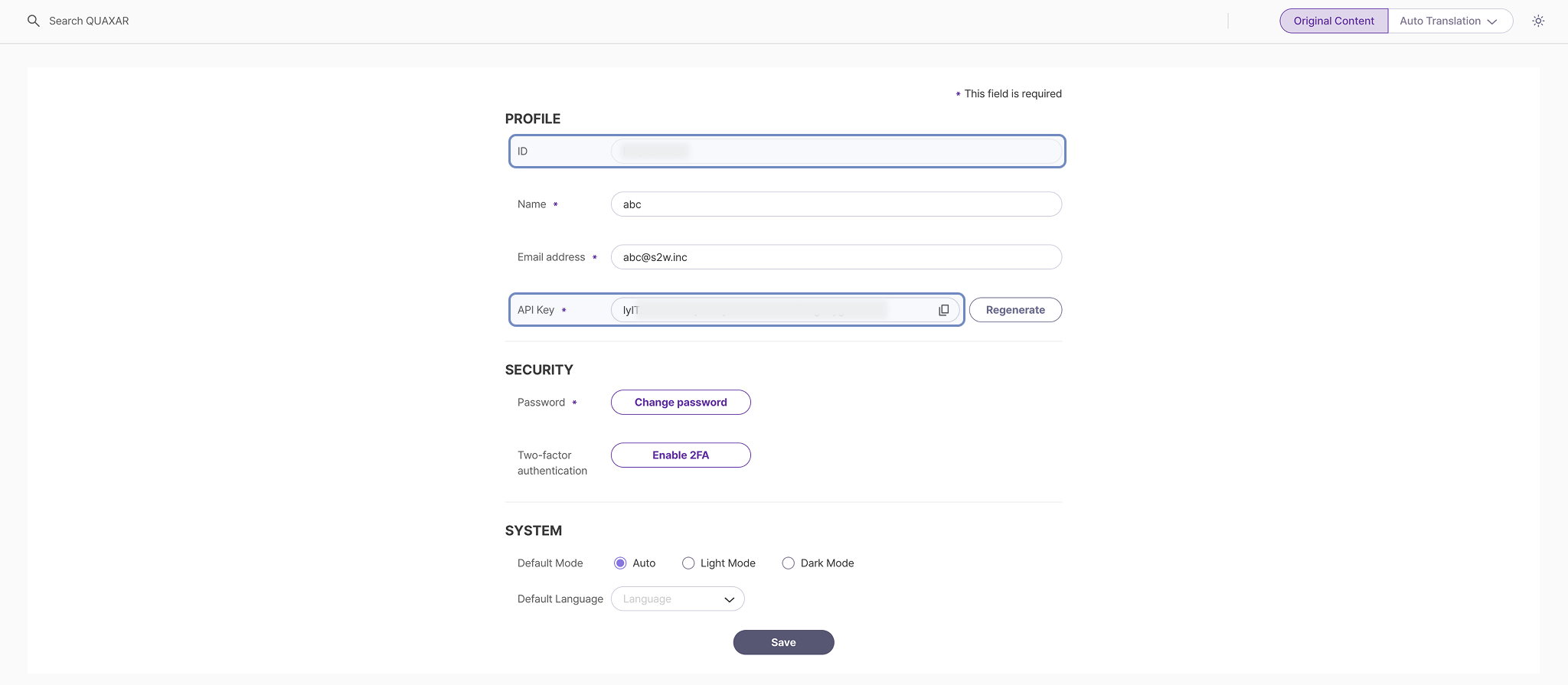Click the API Key text field
Viewport: 1568px width, 685px height.
click(x=773, y=310)
